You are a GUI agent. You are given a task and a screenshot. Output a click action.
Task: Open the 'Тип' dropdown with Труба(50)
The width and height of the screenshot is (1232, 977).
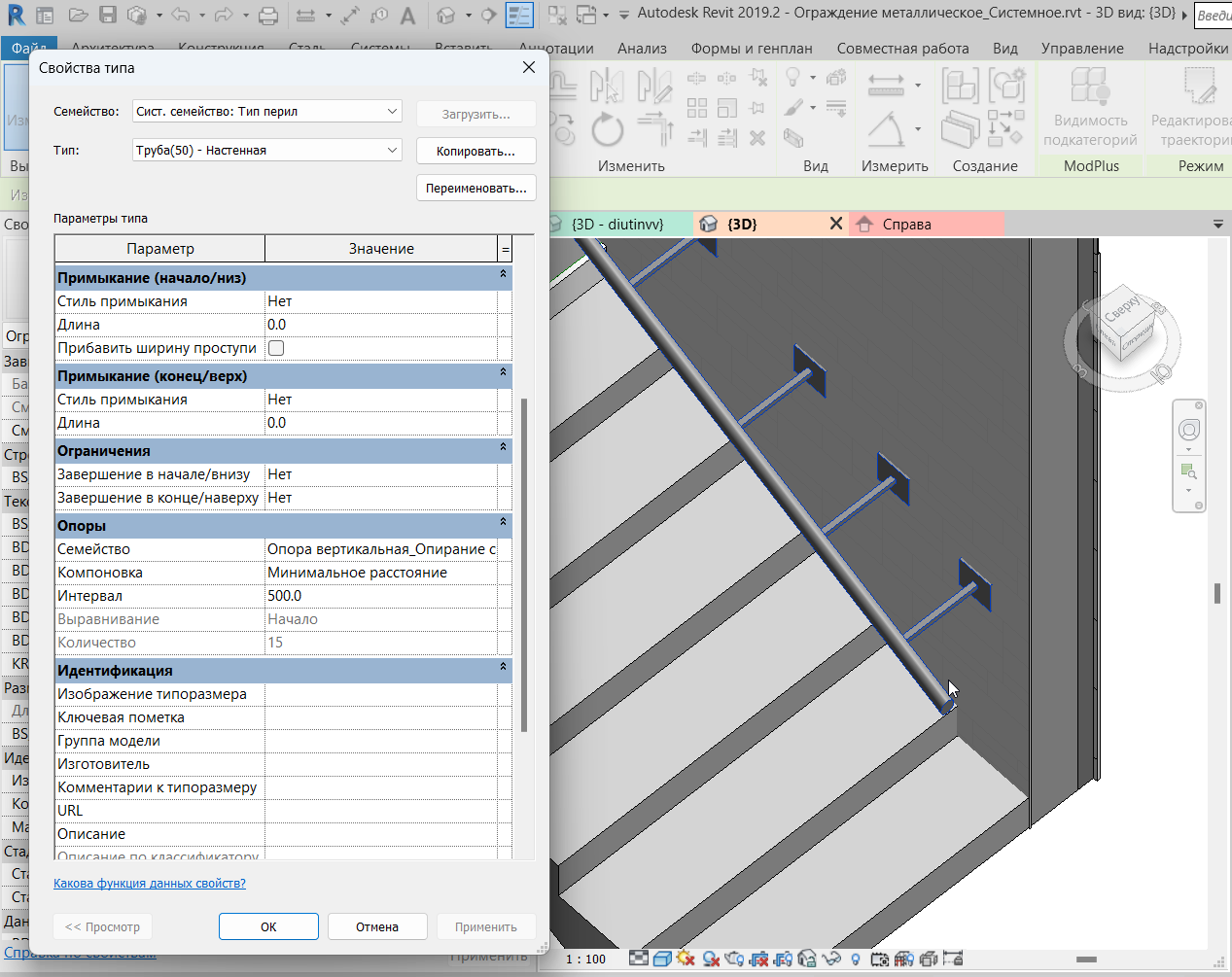pos(392,151)
